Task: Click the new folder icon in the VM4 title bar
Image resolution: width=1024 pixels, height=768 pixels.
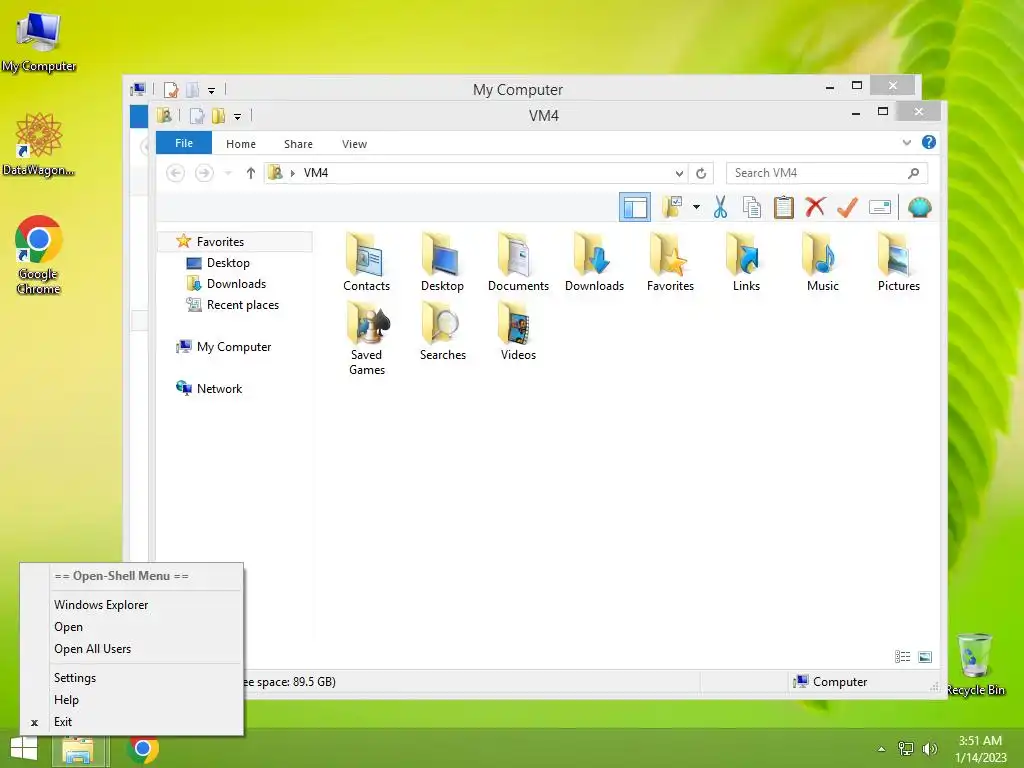Action: pyautogui.click(x=218, y=116)
